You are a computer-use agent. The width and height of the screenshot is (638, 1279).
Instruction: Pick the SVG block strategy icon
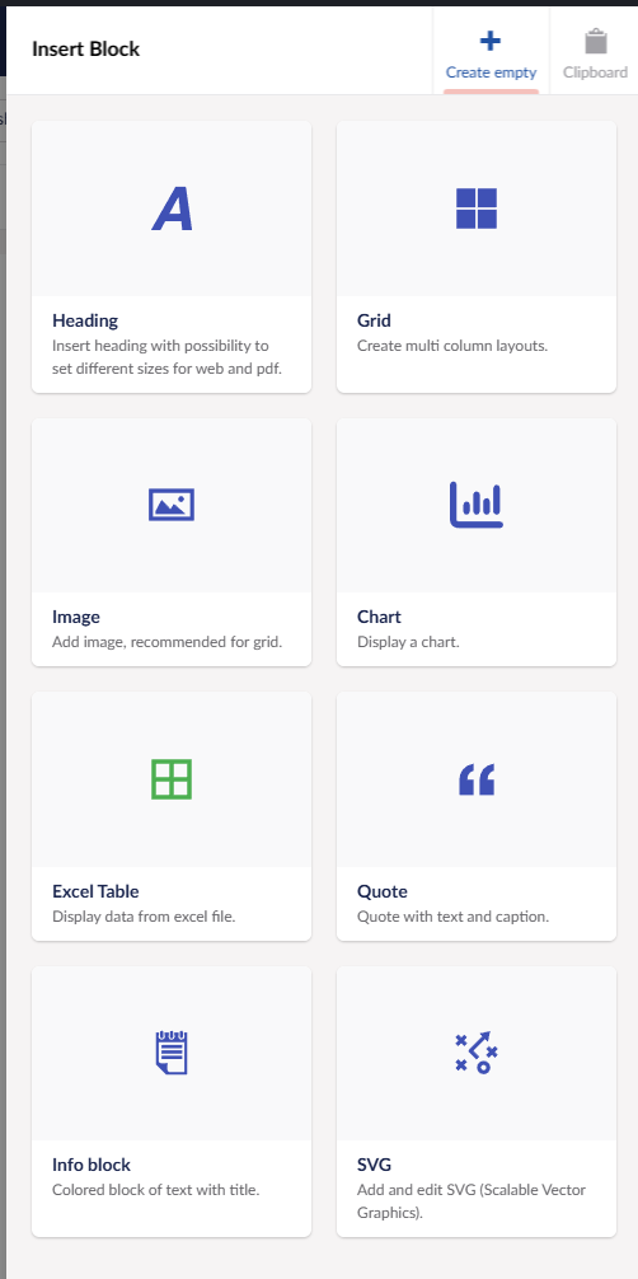point(476,1053)
